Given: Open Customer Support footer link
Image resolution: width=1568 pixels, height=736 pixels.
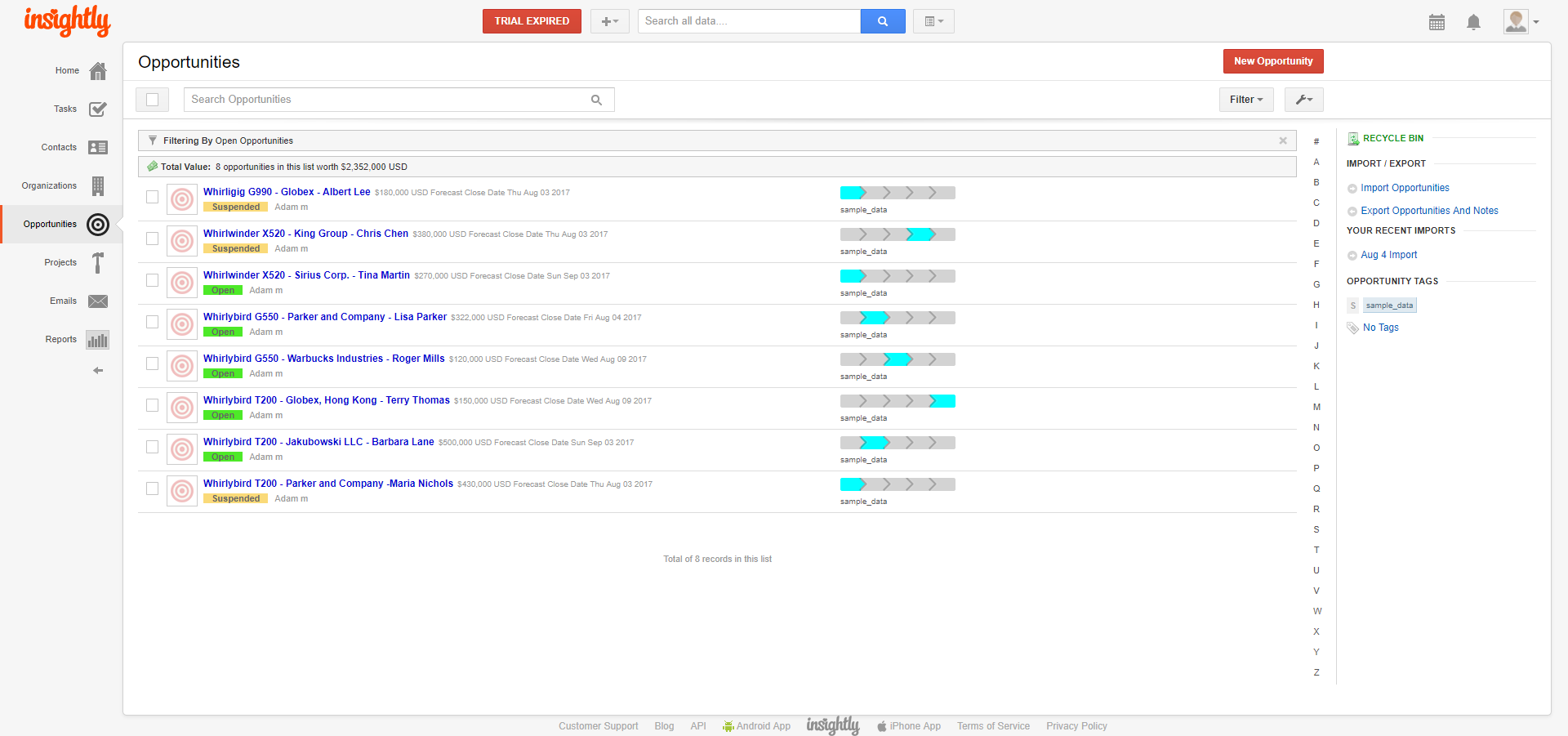Looking at the screenshot, I should pos(599,726).
